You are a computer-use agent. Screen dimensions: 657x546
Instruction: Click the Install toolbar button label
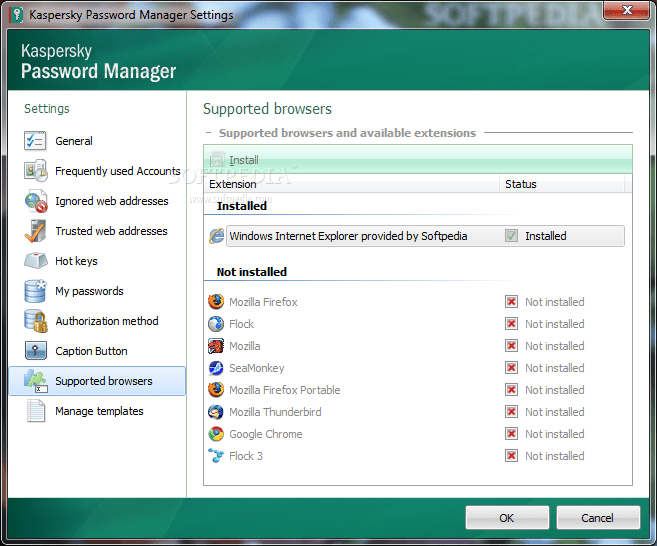(244, 160)
